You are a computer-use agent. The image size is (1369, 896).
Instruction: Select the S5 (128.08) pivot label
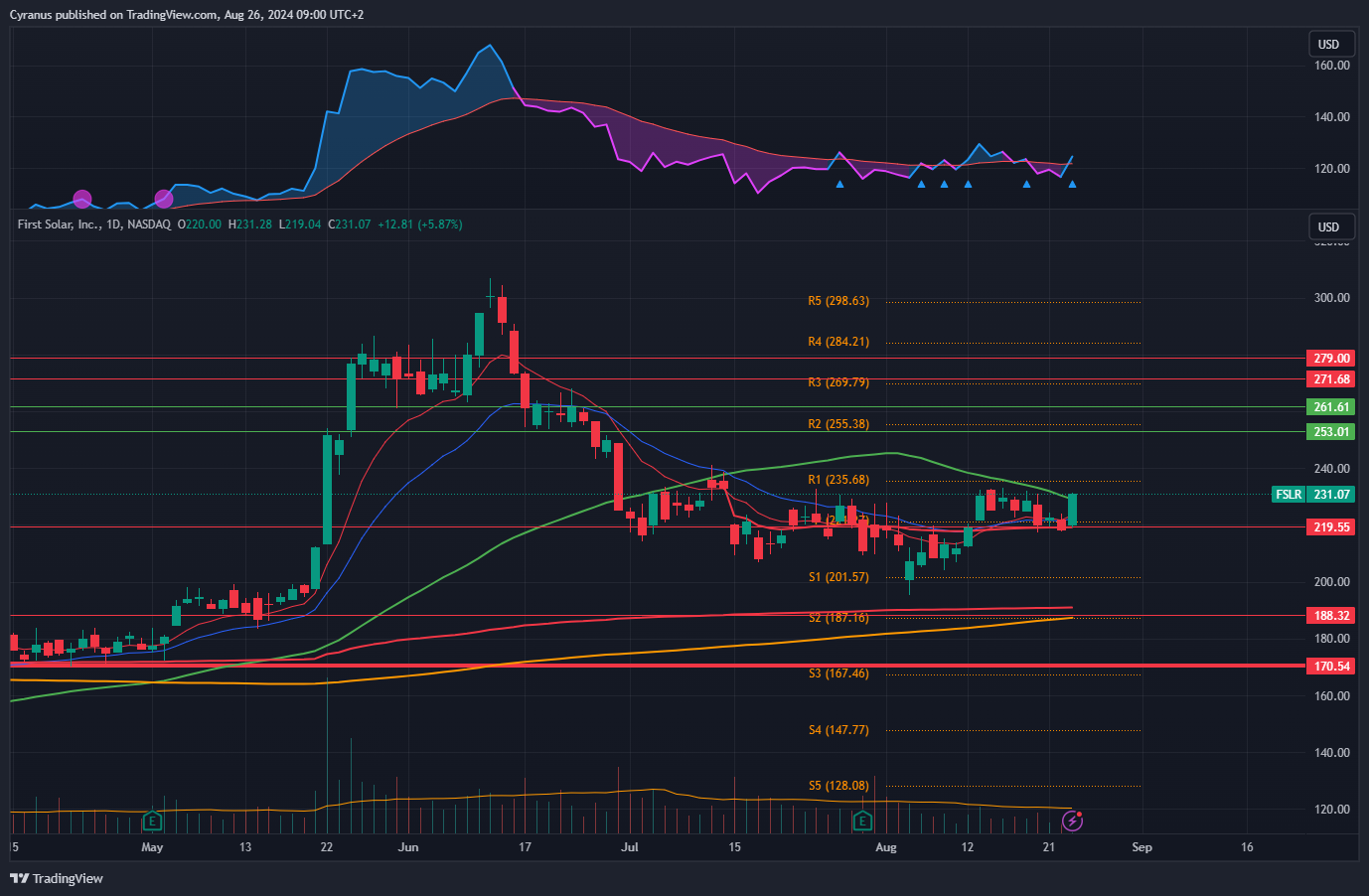click(x=838, y=785)
